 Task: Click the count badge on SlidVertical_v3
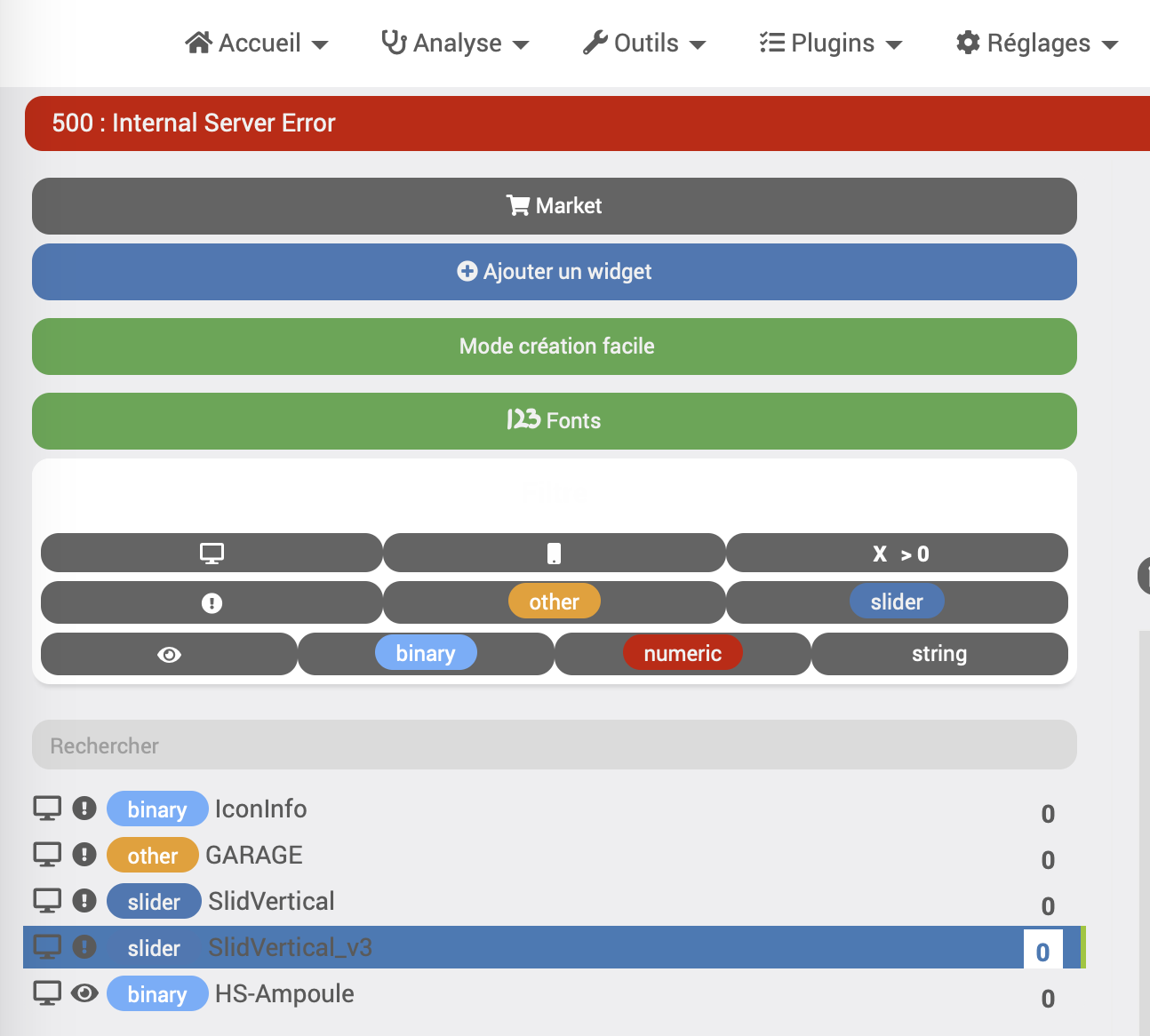point(1043,951)
